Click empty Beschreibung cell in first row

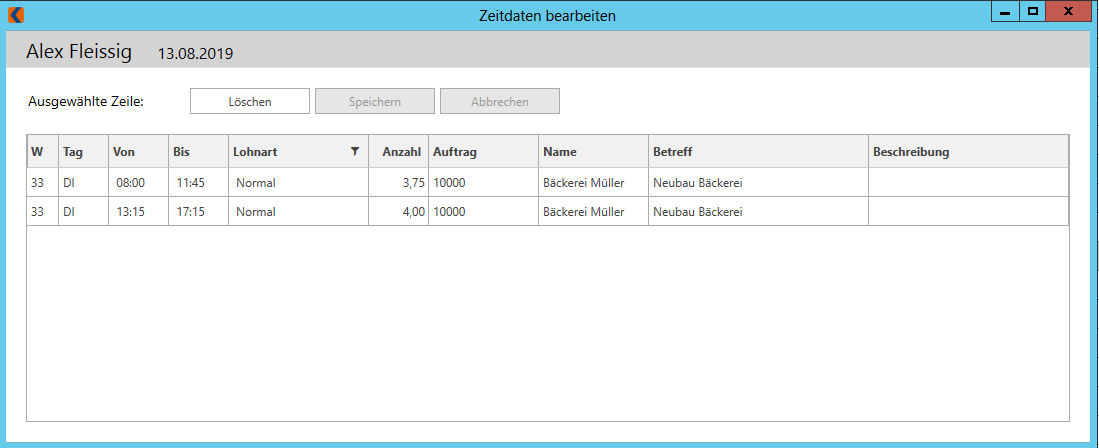pyautogui.click(x=969, y=183)
